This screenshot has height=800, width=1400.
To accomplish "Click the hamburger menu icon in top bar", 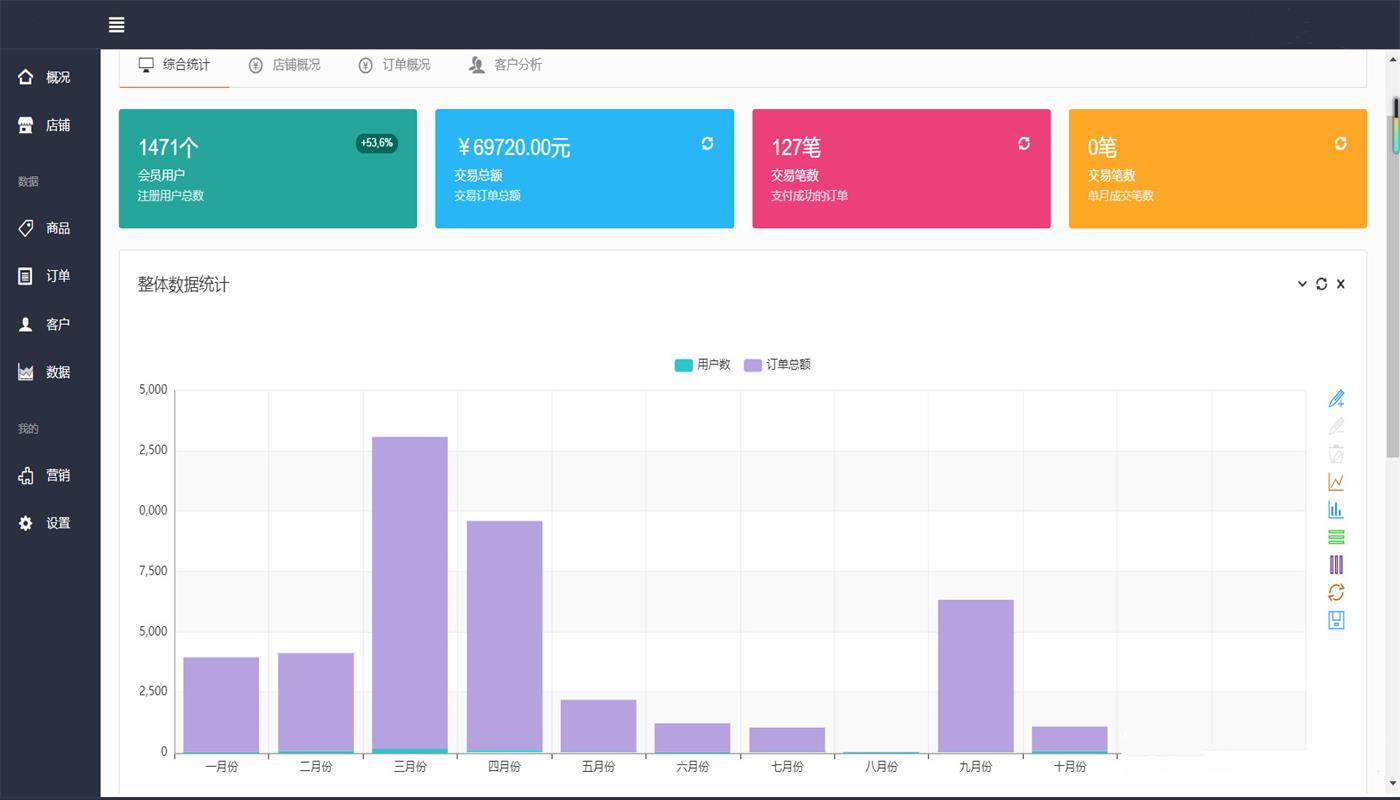I will point(117,25).
